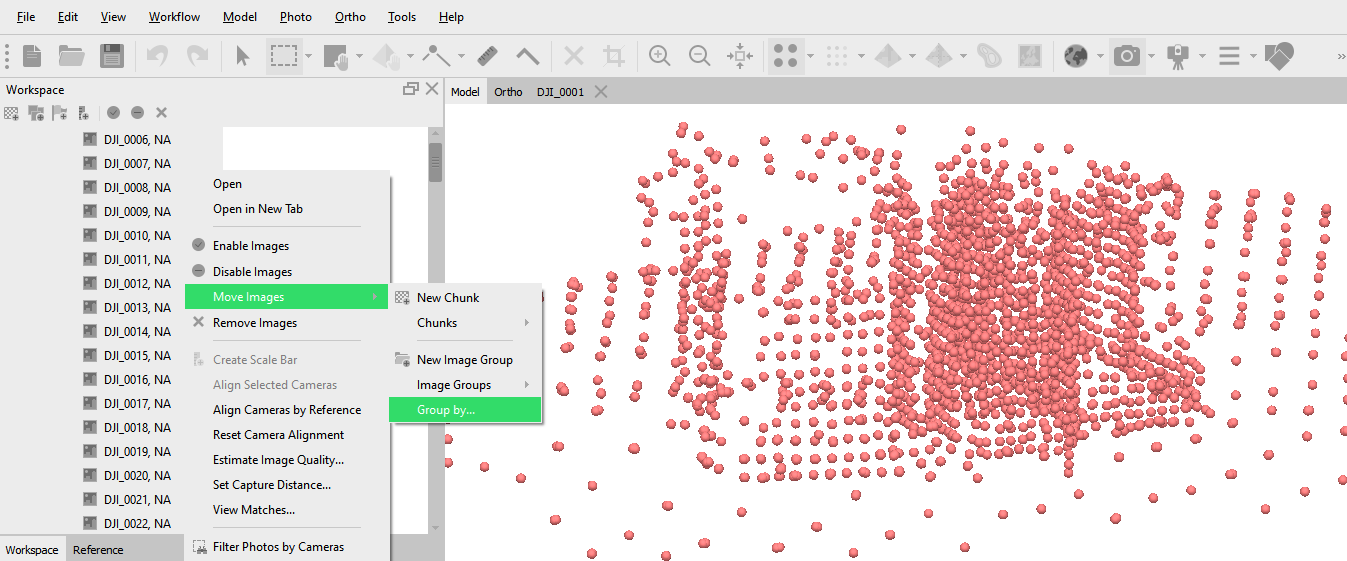Click the Add Chunk icon in Workspace

[x=11, y=113]
